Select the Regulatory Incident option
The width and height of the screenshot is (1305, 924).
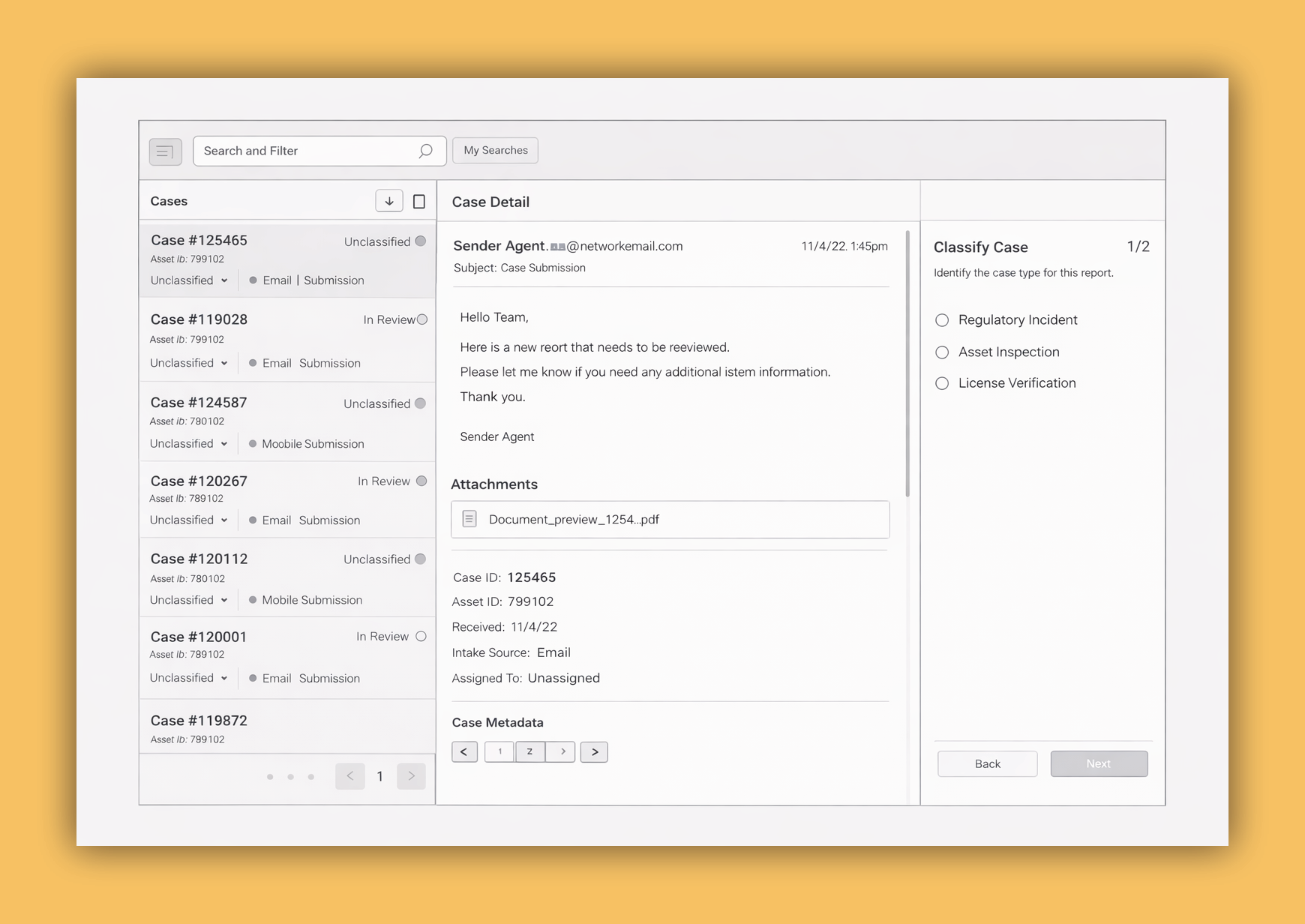point(942,320)
